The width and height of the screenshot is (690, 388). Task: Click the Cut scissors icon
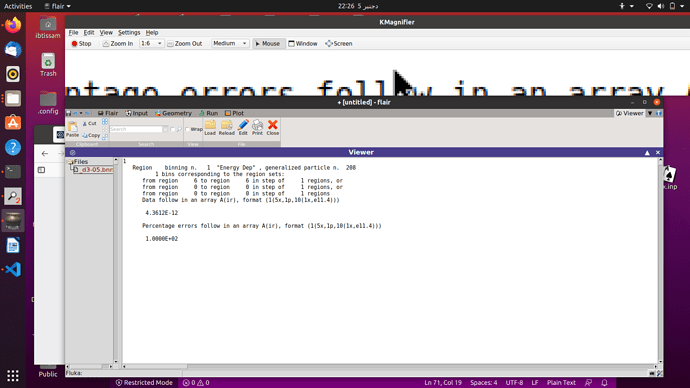click(x=90, y=124)
